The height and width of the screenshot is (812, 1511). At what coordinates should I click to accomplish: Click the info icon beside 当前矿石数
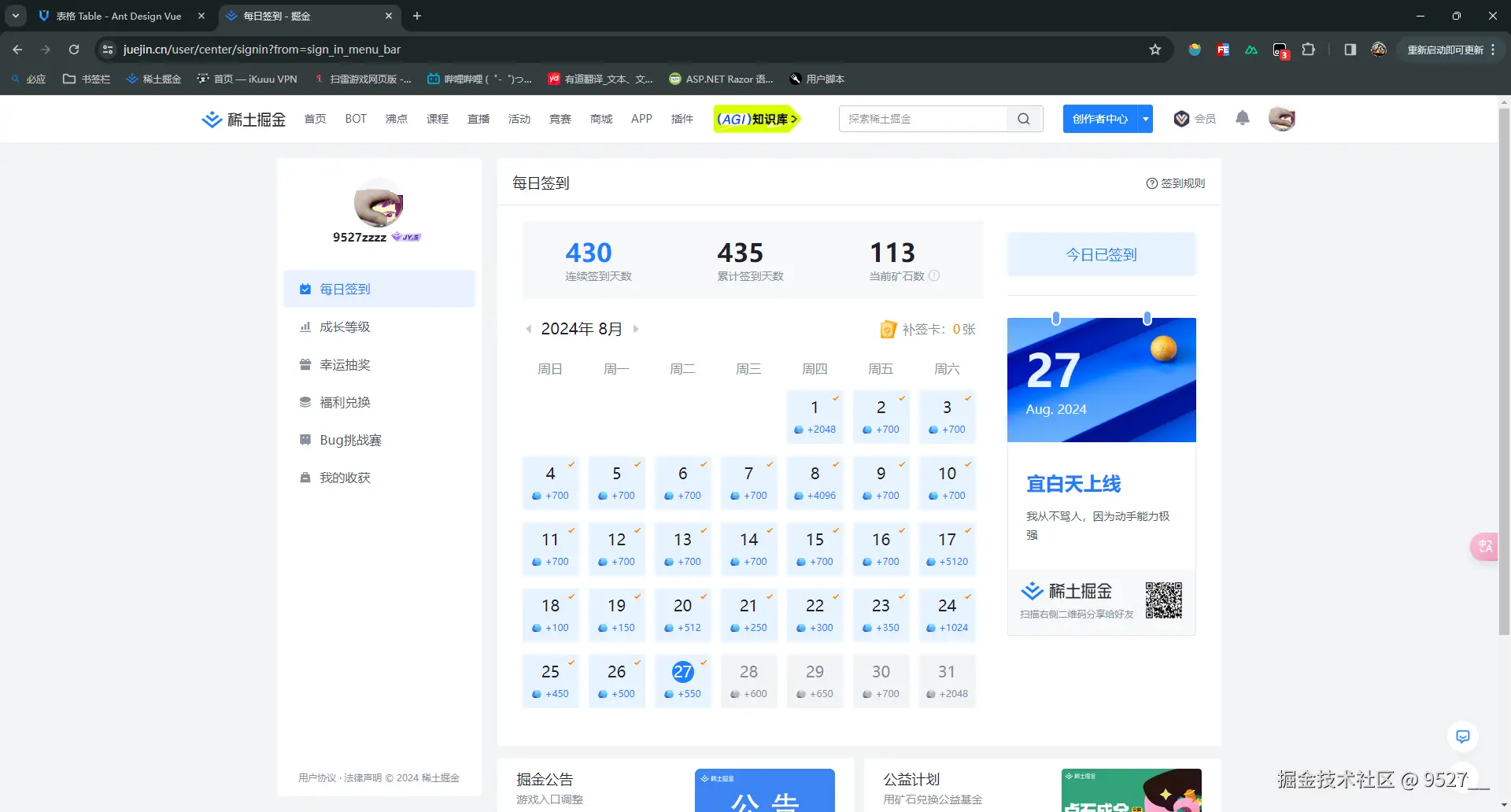pyautogui.click(x=935, y=276)
